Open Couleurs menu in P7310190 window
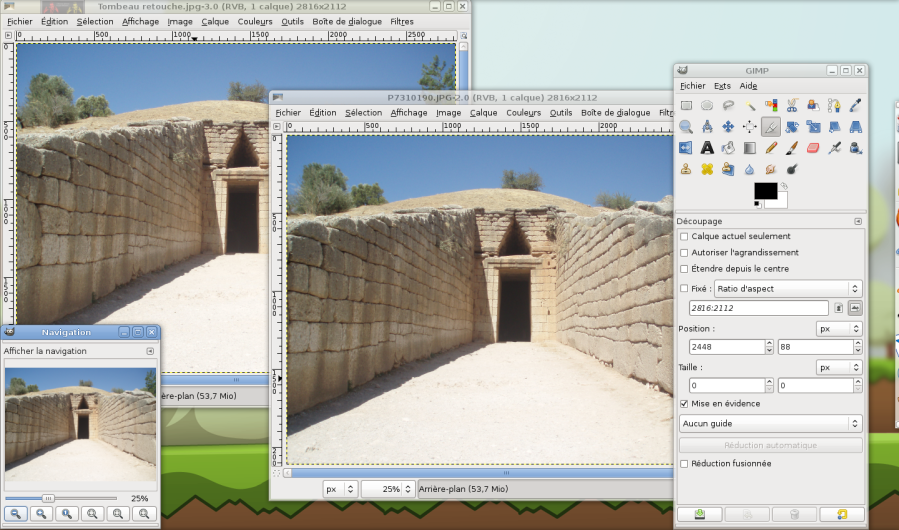The image size is (899, 530). click(523, 113)
